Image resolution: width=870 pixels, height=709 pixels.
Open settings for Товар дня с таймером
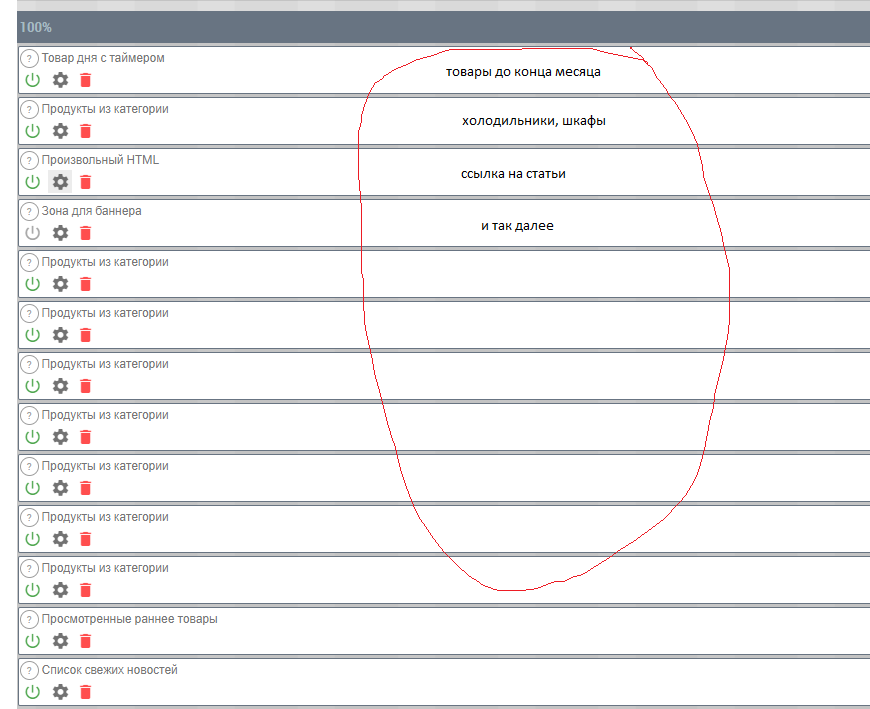coord(60,80)
